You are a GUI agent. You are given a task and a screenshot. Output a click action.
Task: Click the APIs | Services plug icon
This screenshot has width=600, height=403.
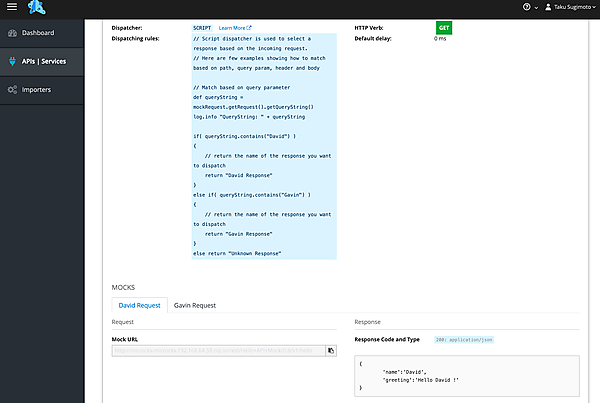[11, 61]
